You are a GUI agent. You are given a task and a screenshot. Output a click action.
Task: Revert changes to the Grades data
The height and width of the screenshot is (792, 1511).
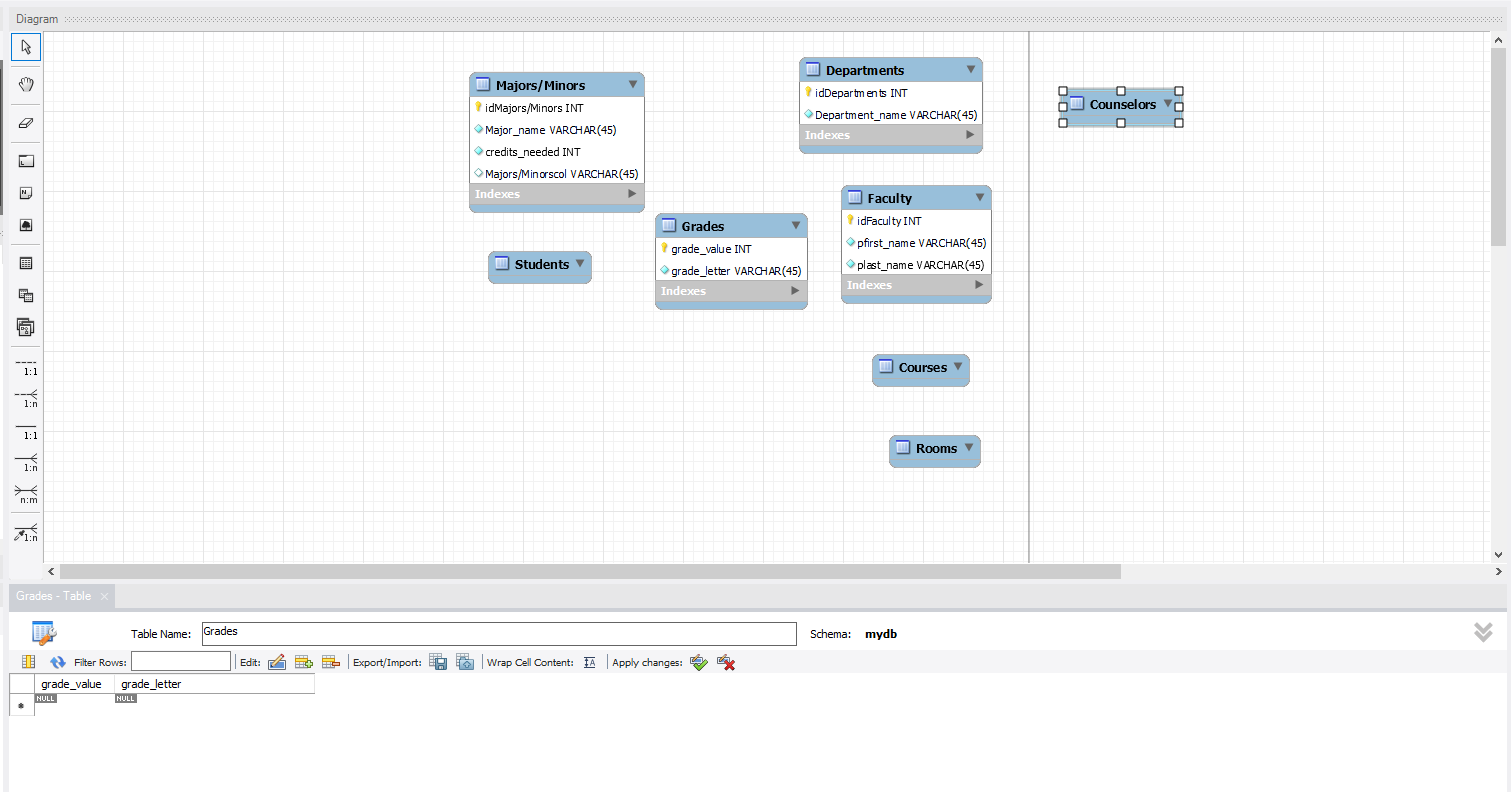tap(725, 662)
